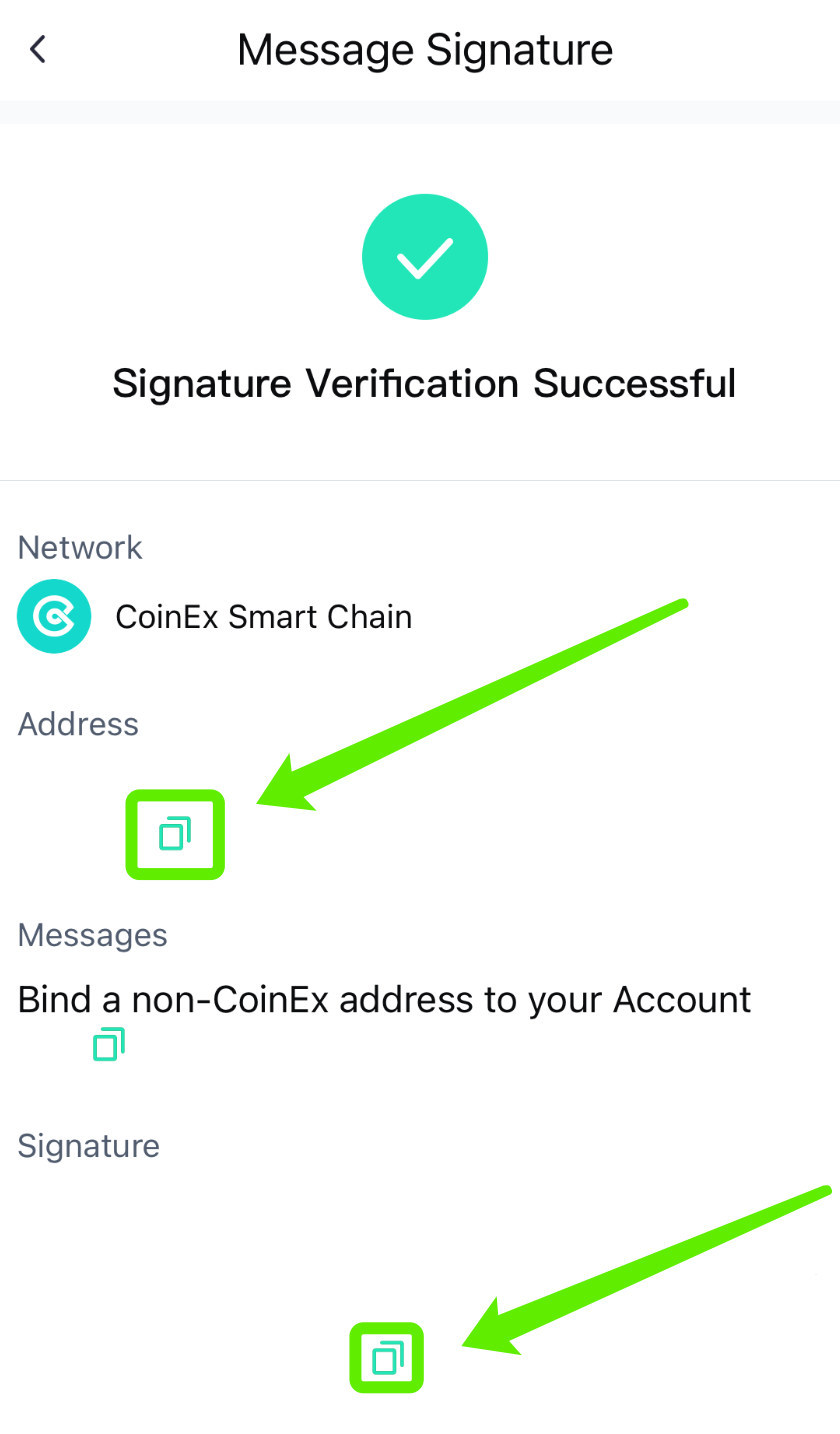840x1434 pixels.
Task: Go back using the top-left chevron
Action: coord(38,49)
